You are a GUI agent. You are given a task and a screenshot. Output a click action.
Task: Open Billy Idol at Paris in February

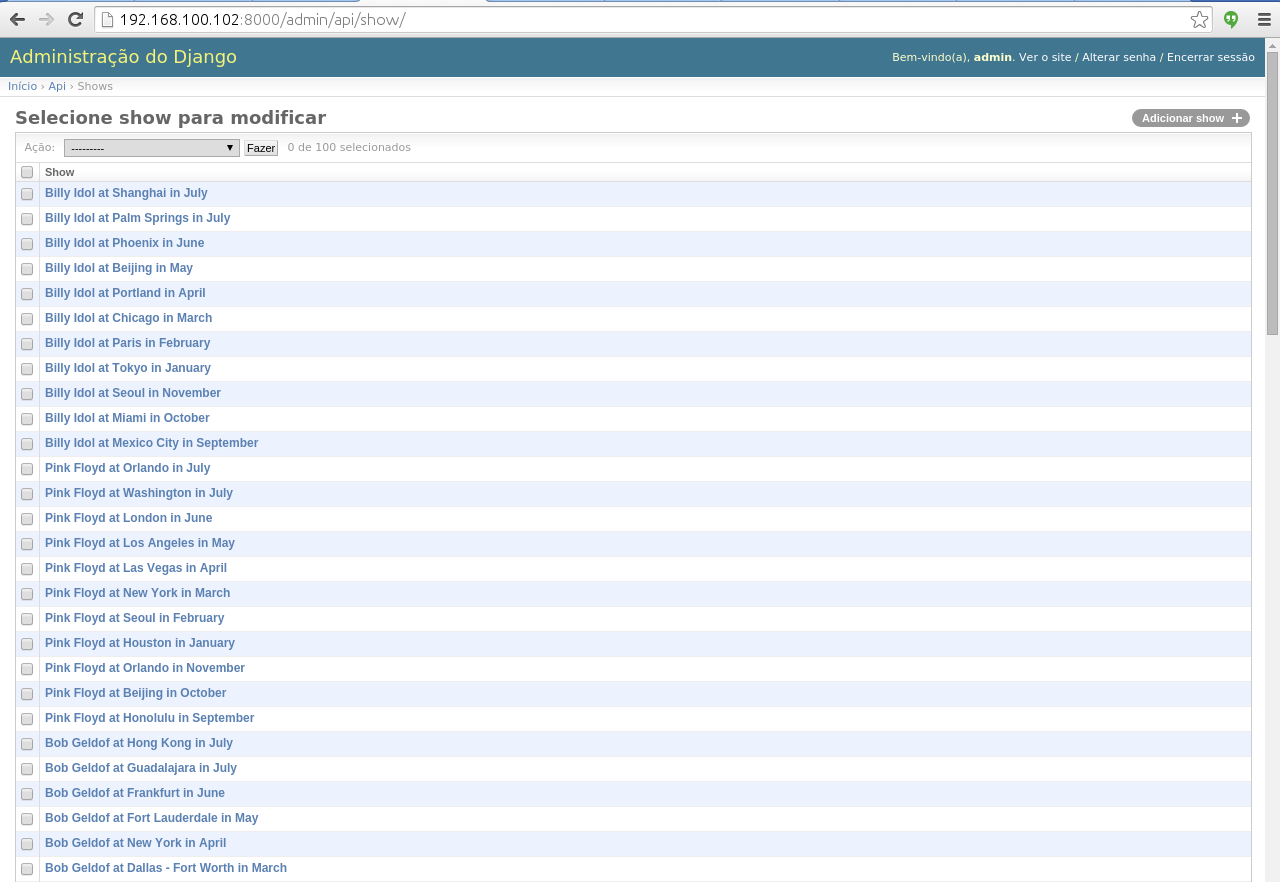[x=127, y=343]
